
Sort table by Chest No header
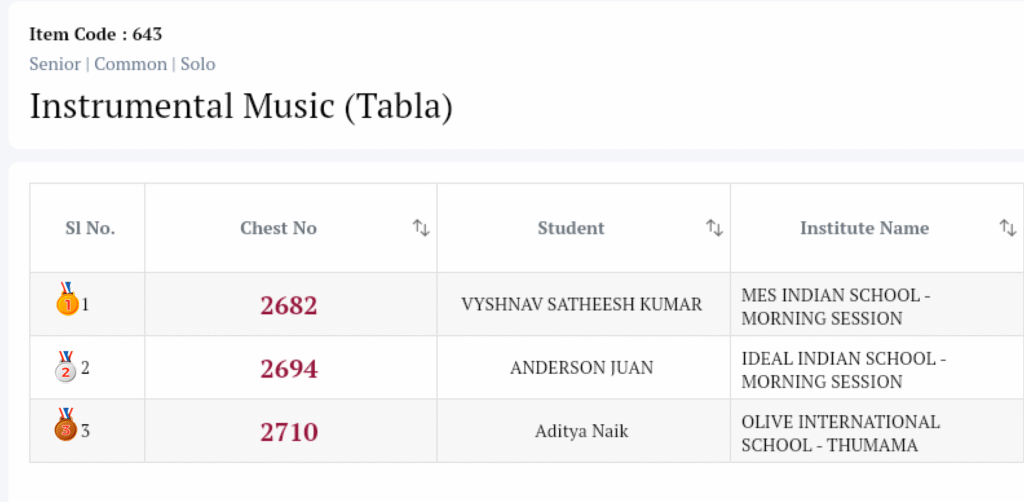click(x=278, y=228)
